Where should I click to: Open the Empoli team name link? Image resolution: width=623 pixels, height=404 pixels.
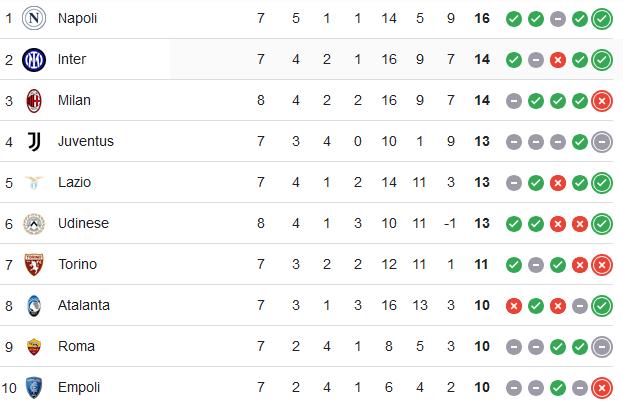[x=79, y=387]
